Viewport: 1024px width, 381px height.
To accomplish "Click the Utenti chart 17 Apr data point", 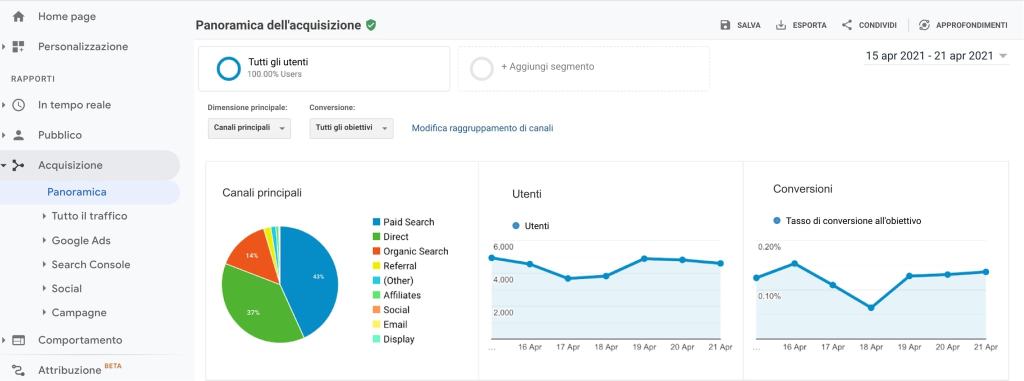I will (568, 278).
